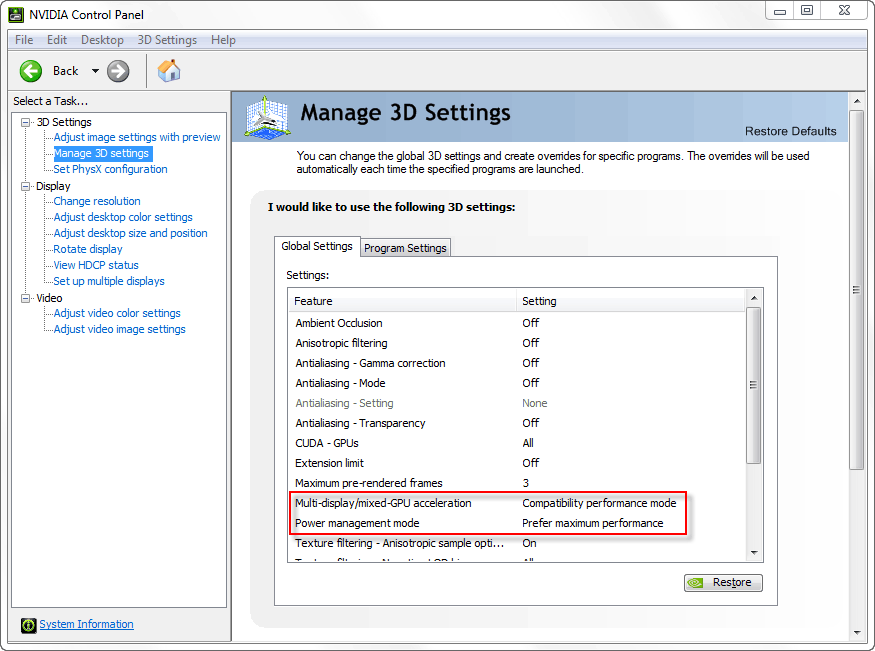Select the Power management mode row
Viewport: 875px width, 651px height.
[357, 523]
